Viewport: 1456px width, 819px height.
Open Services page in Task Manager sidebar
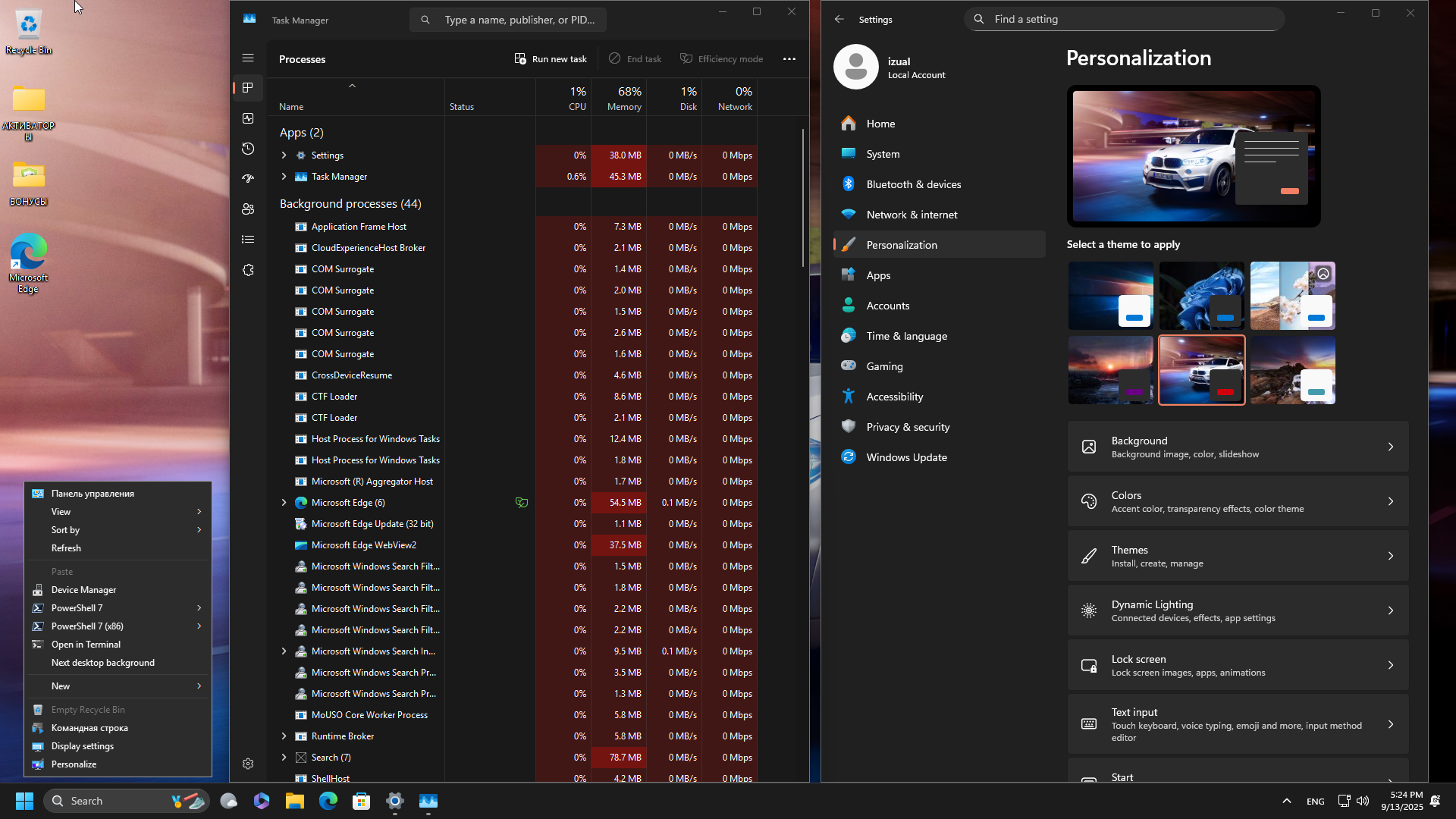click(248, 270)
